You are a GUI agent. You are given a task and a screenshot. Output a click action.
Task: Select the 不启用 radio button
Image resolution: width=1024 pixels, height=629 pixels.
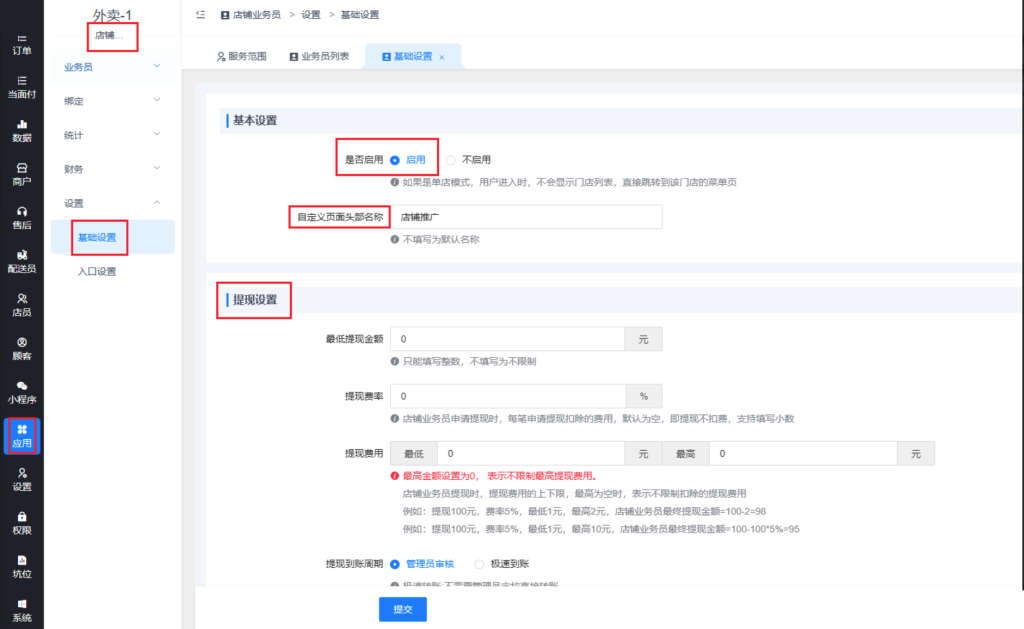451,159
